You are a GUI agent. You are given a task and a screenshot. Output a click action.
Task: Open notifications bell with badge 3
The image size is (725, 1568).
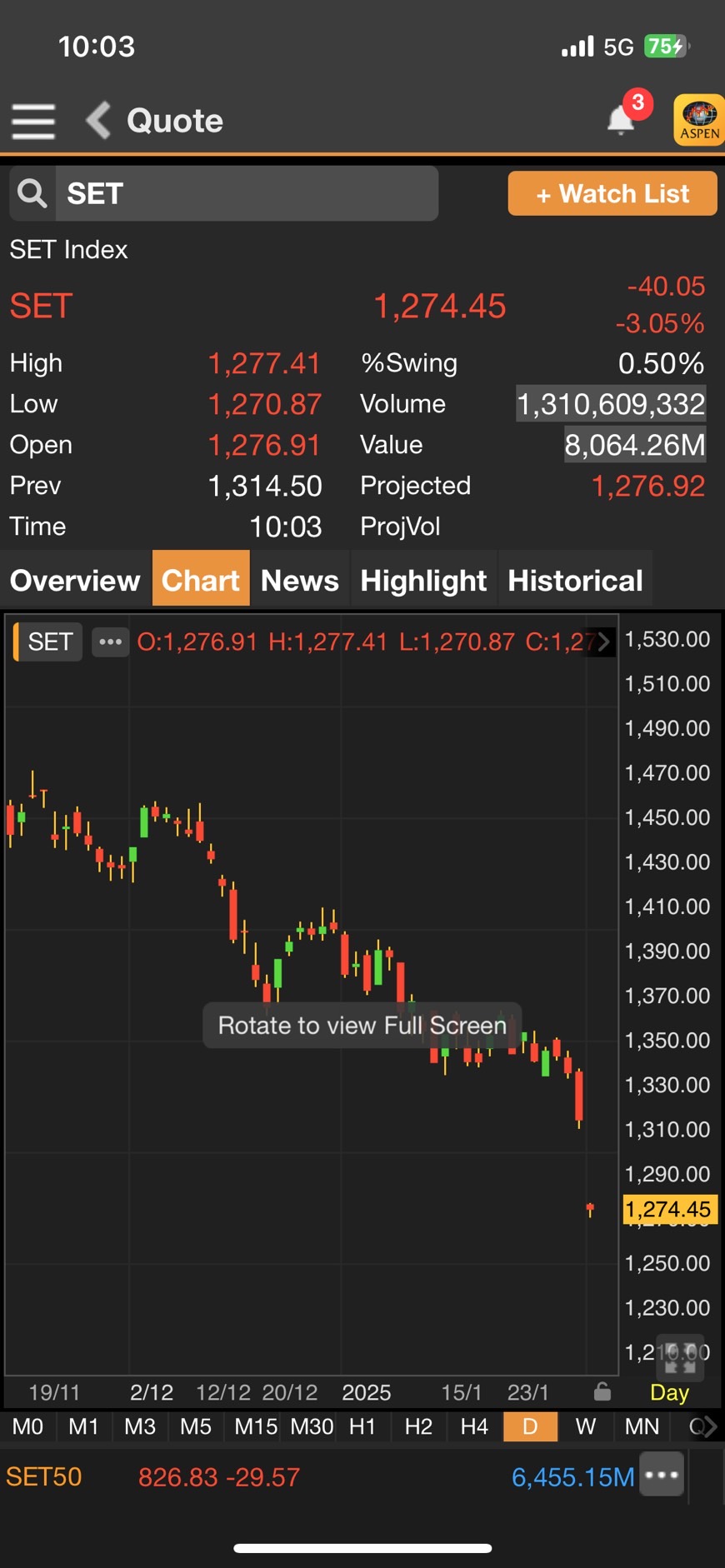click(621, 119)
